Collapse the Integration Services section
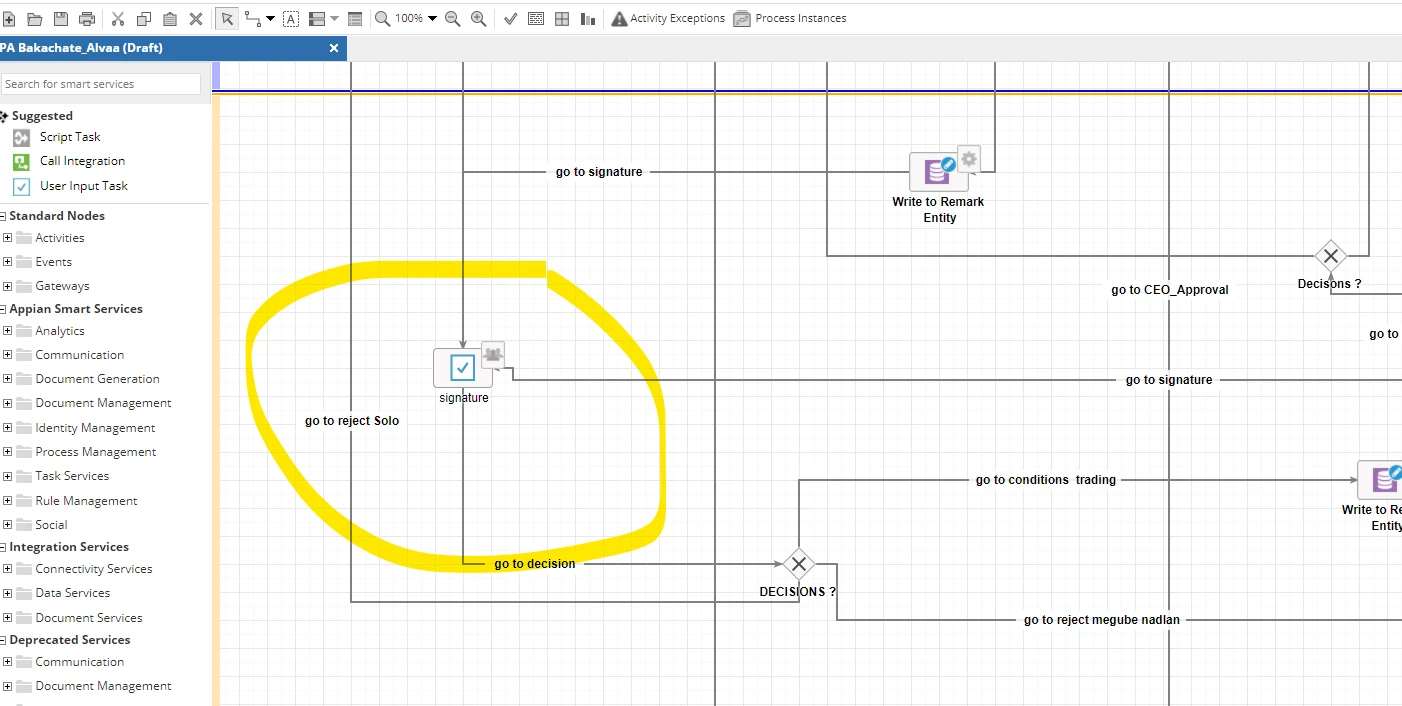This screenshot has height=706, width=1402. pyautogui.click(x=3, y=547)
